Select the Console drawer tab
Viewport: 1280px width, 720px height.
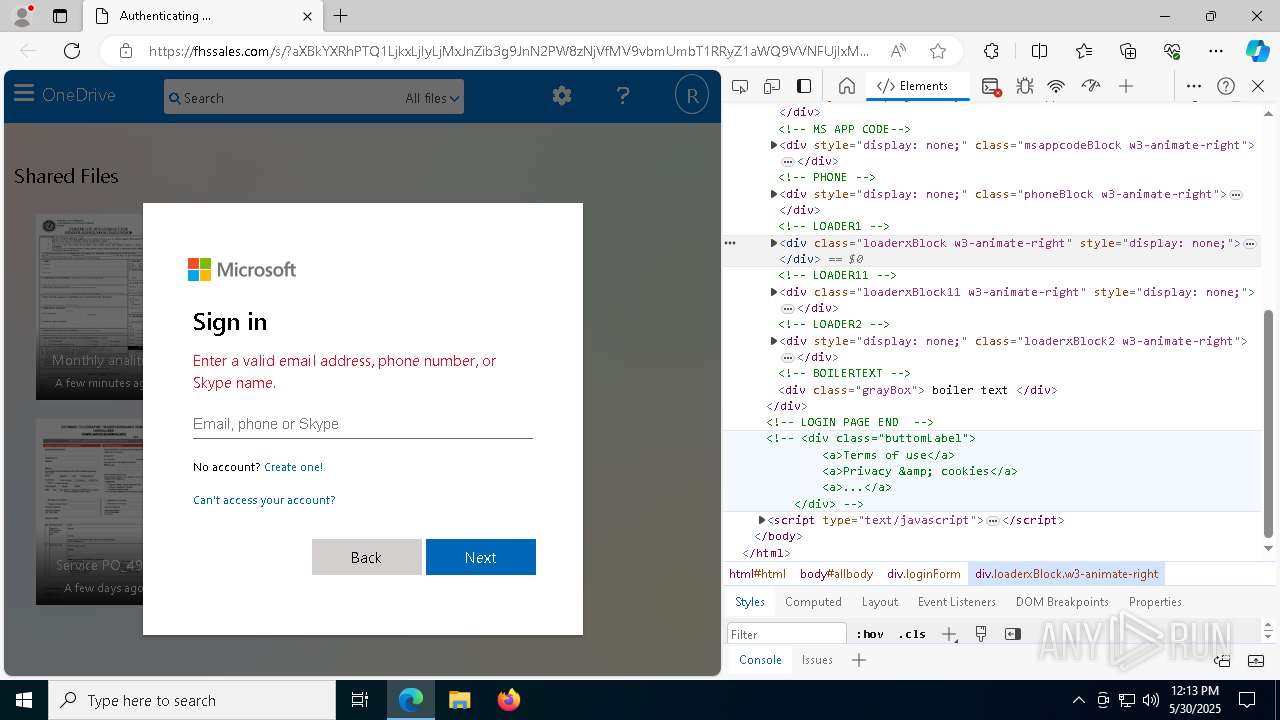click(760, 660)
